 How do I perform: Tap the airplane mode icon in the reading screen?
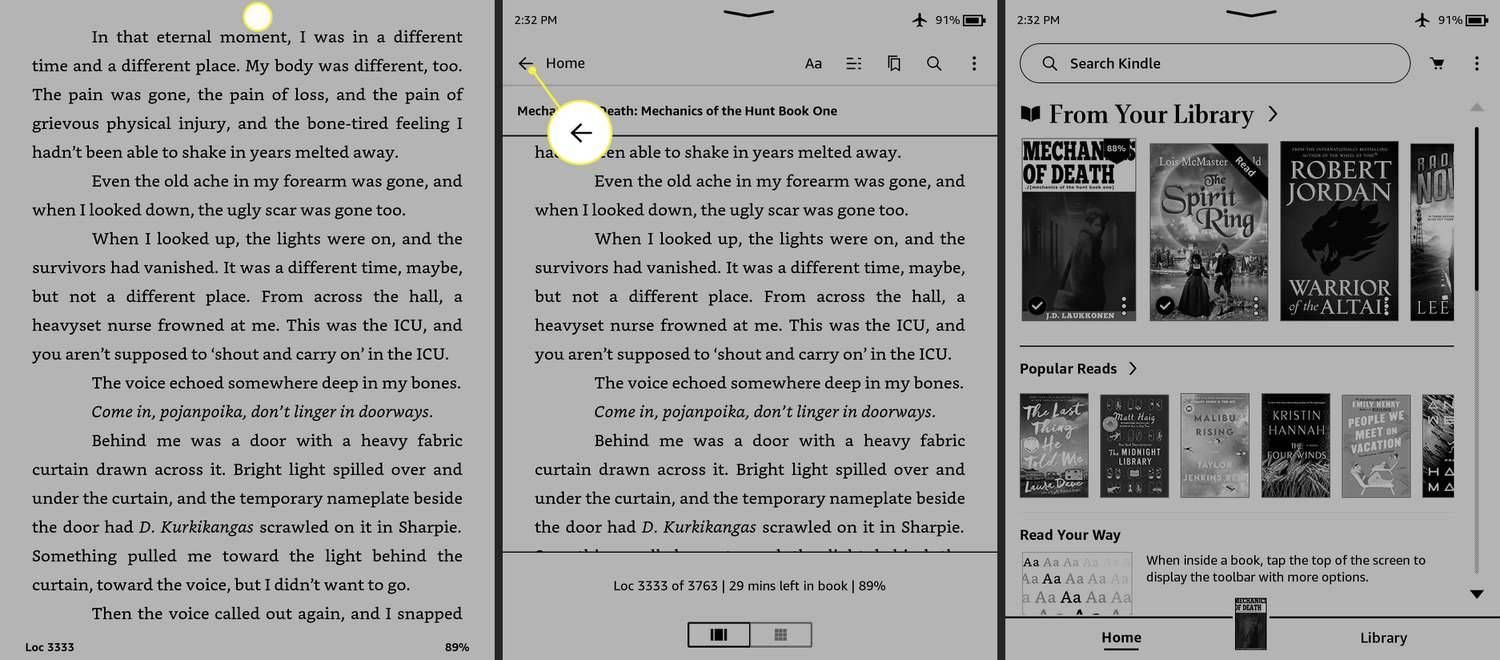point(920,20)
